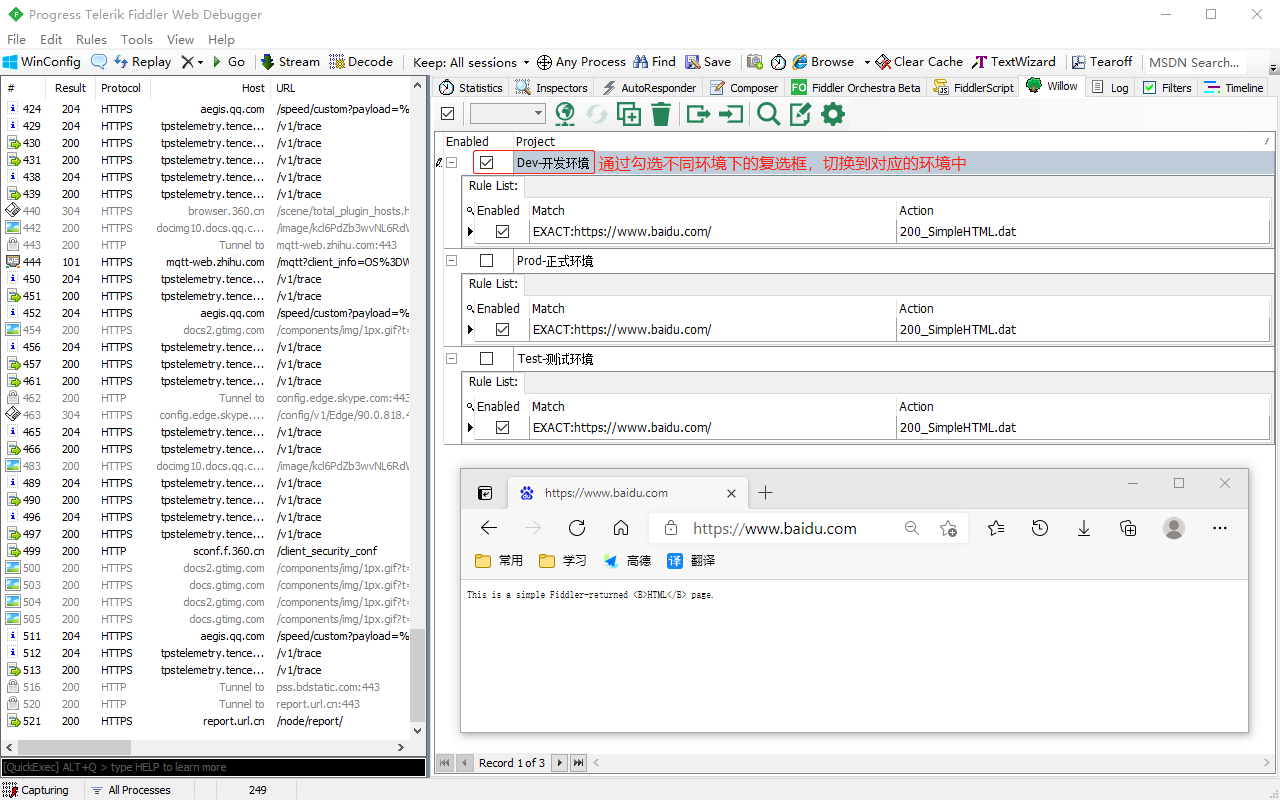Viewport: 1280px width, 800px height.
Task: Go to the next record
Action: click(x=560, y=763)
